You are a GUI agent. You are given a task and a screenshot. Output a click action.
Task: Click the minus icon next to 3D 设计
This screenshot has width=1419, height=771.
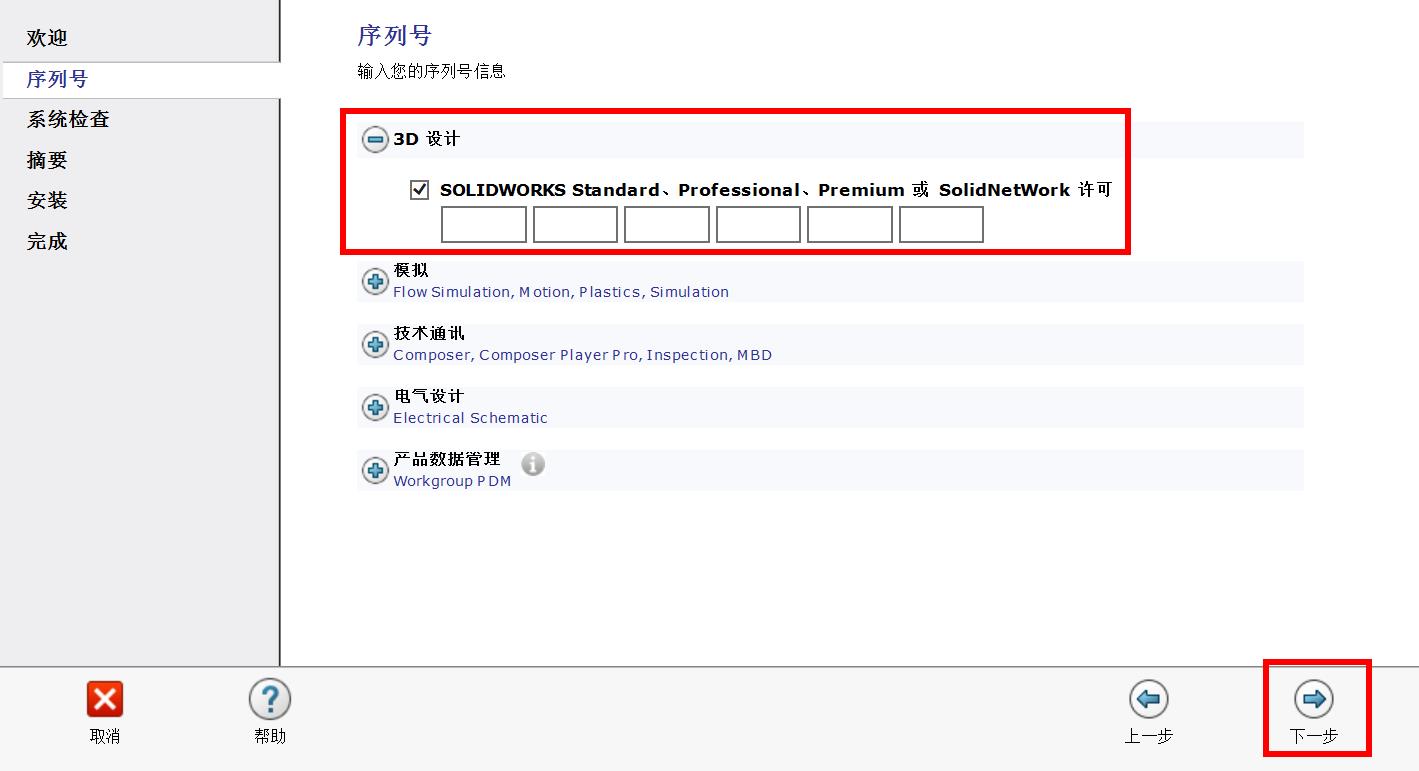375,138
